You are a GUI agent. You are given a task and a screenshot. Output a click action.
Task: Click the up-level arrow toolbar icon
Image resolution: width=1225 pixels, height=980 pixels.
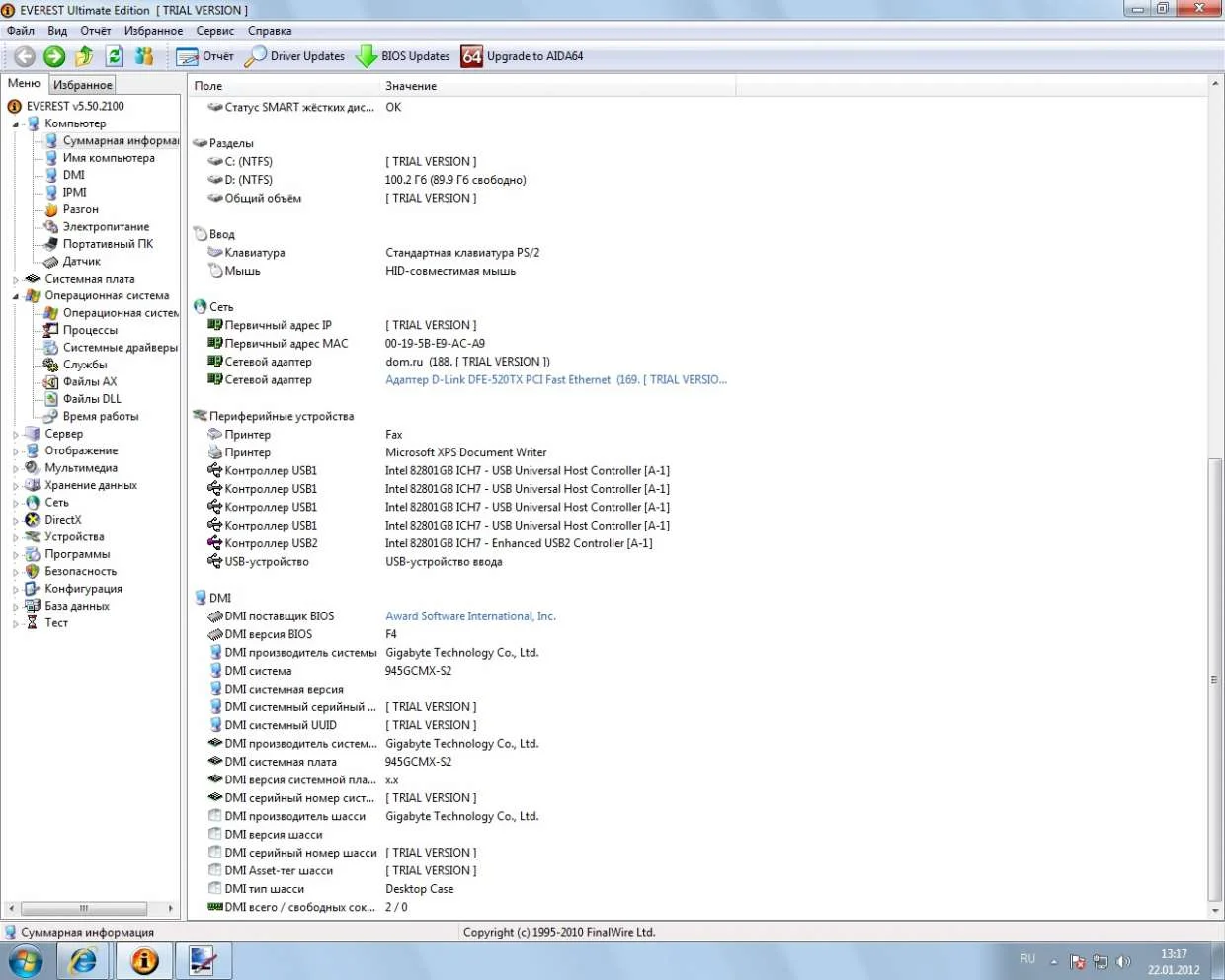[x=85, y=57]
